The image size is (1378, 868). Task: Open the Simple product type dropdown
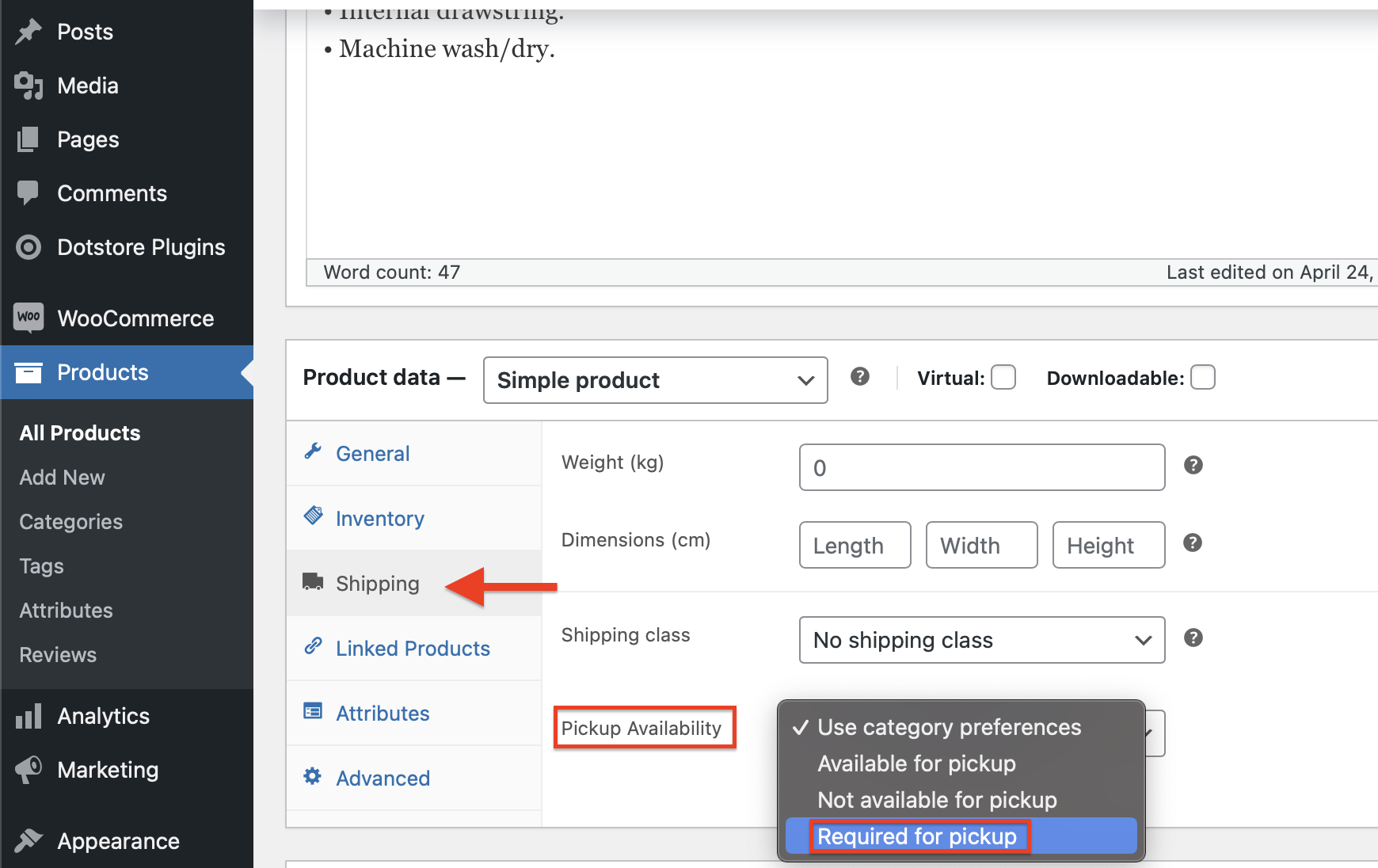655,380
